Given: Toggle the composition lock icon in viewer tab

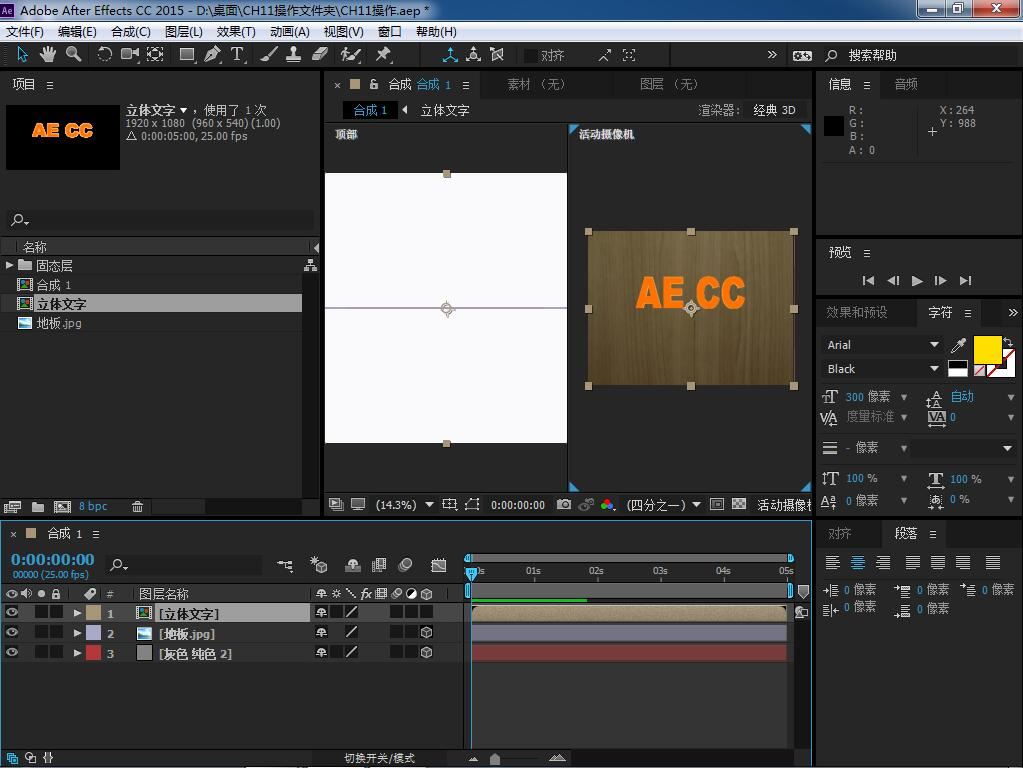Looking at the screenshot, I should 374,84.
